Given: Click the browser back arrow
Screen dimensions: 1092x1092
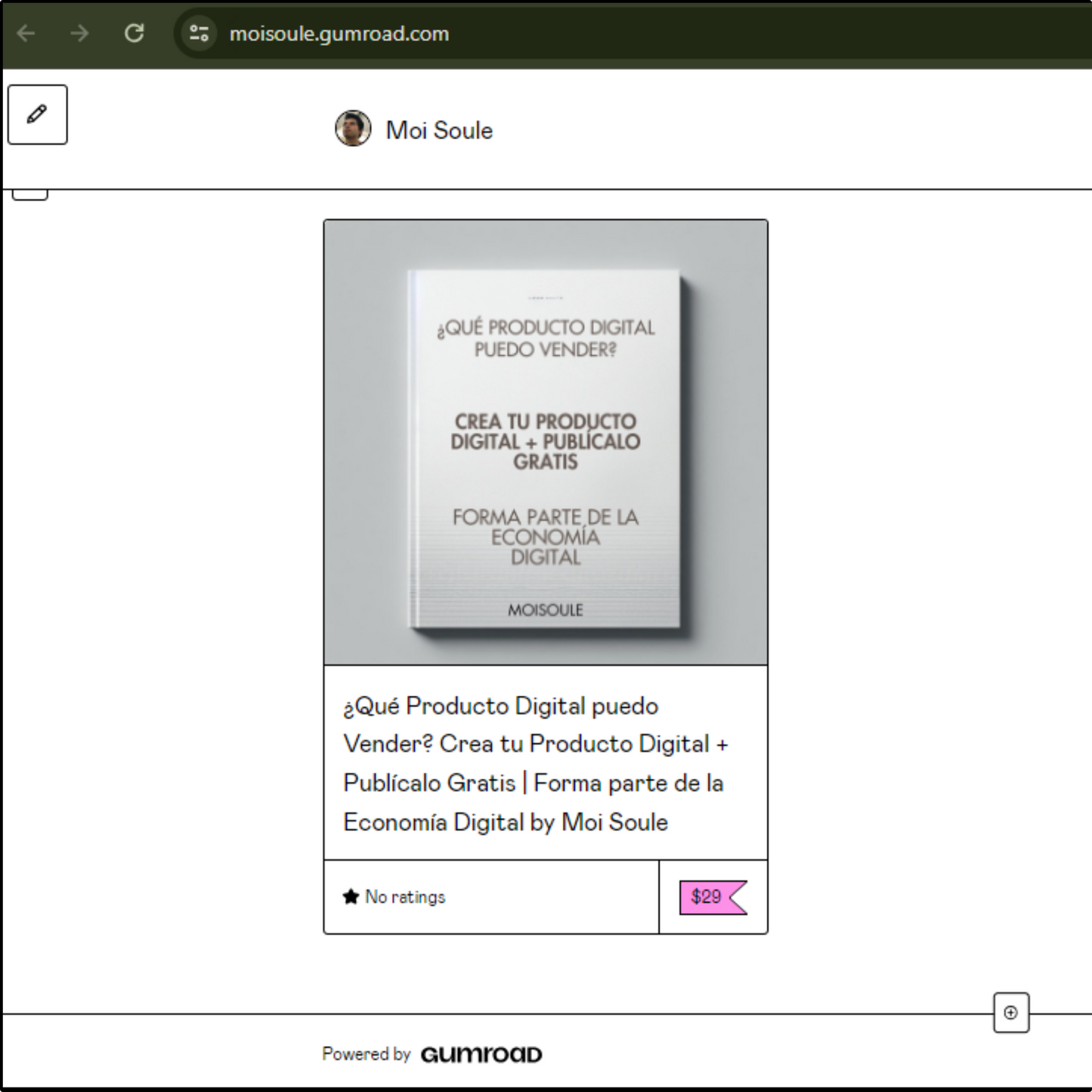Looking at the screenshot, I should tap(26, 33).
